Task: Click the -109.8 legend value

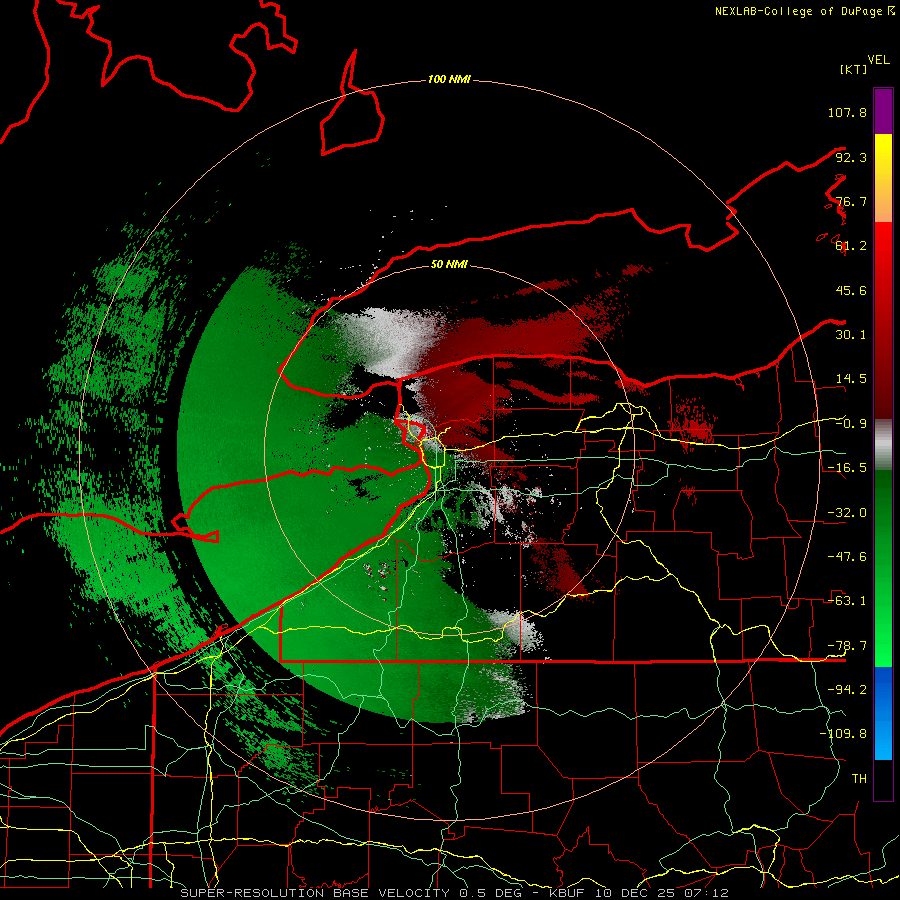Action: click(843, 734)
